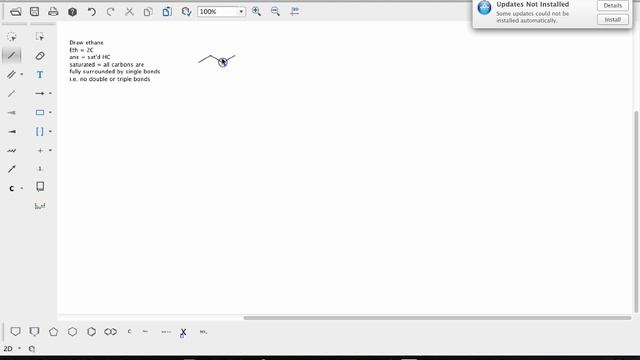640x360 pixels.
Task: Undo the last action
Action: pyautogui.click(x=91, y=11)
